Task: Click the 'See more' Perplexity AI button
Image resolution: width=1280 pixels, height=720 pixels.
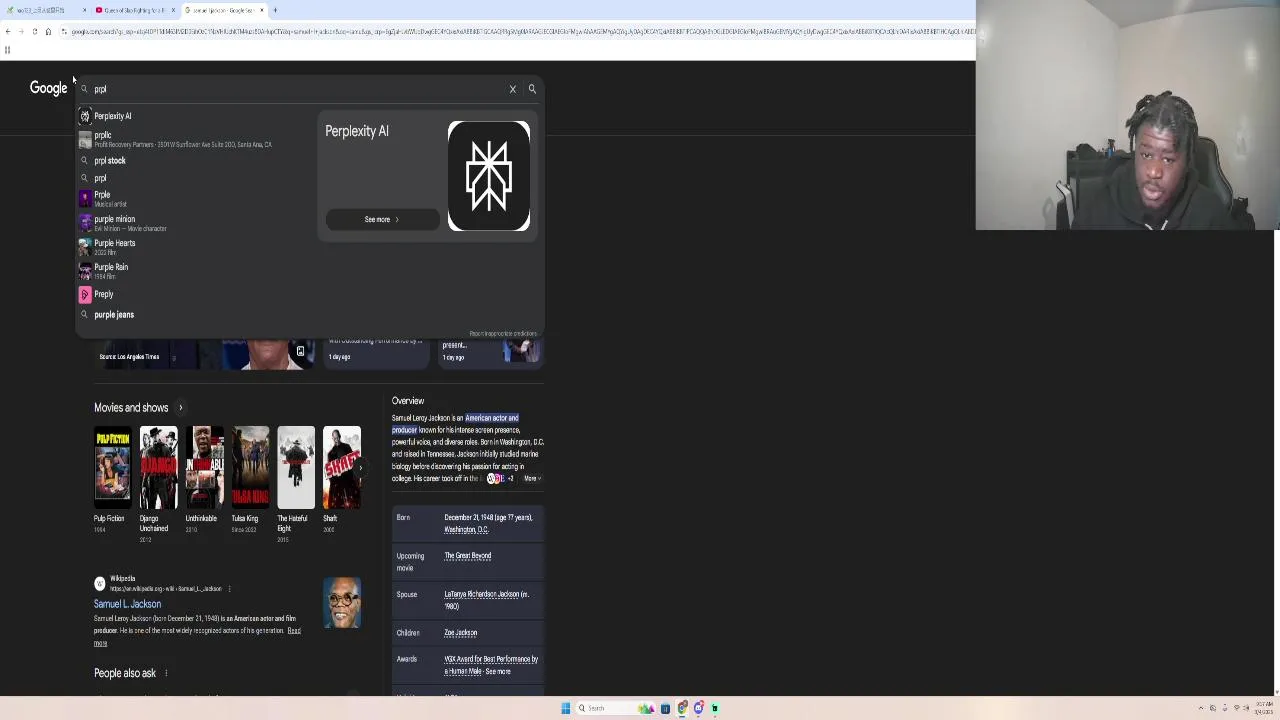Action: [x=381, y=219]
